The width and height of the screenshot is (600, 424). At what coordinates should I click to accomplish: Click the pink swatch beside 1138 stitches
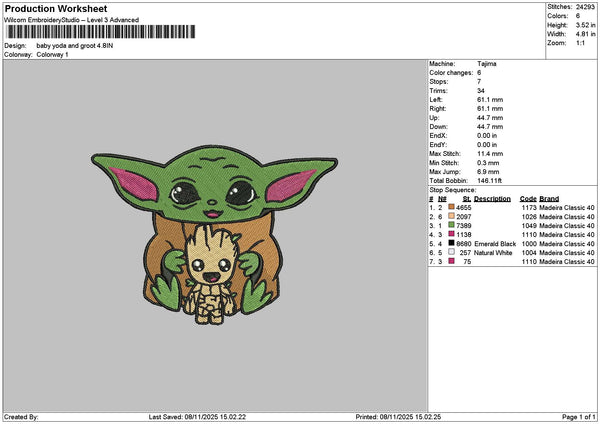point(451,234)
